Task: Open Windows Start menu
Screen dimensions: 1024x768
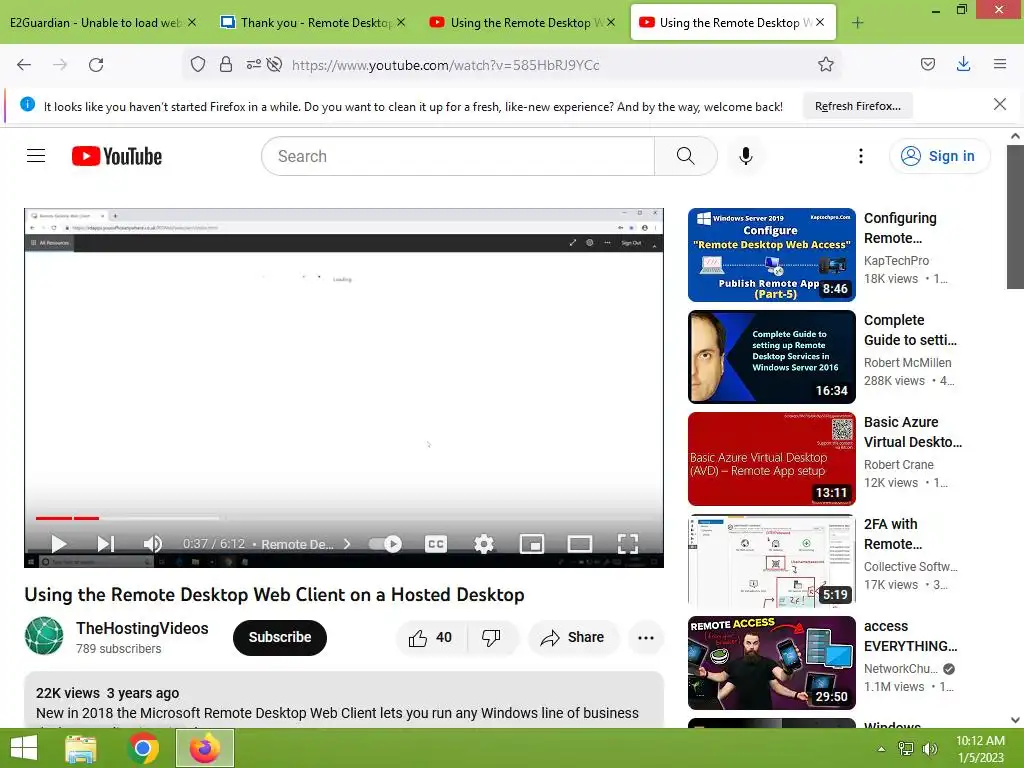Action: click(24, 748)
